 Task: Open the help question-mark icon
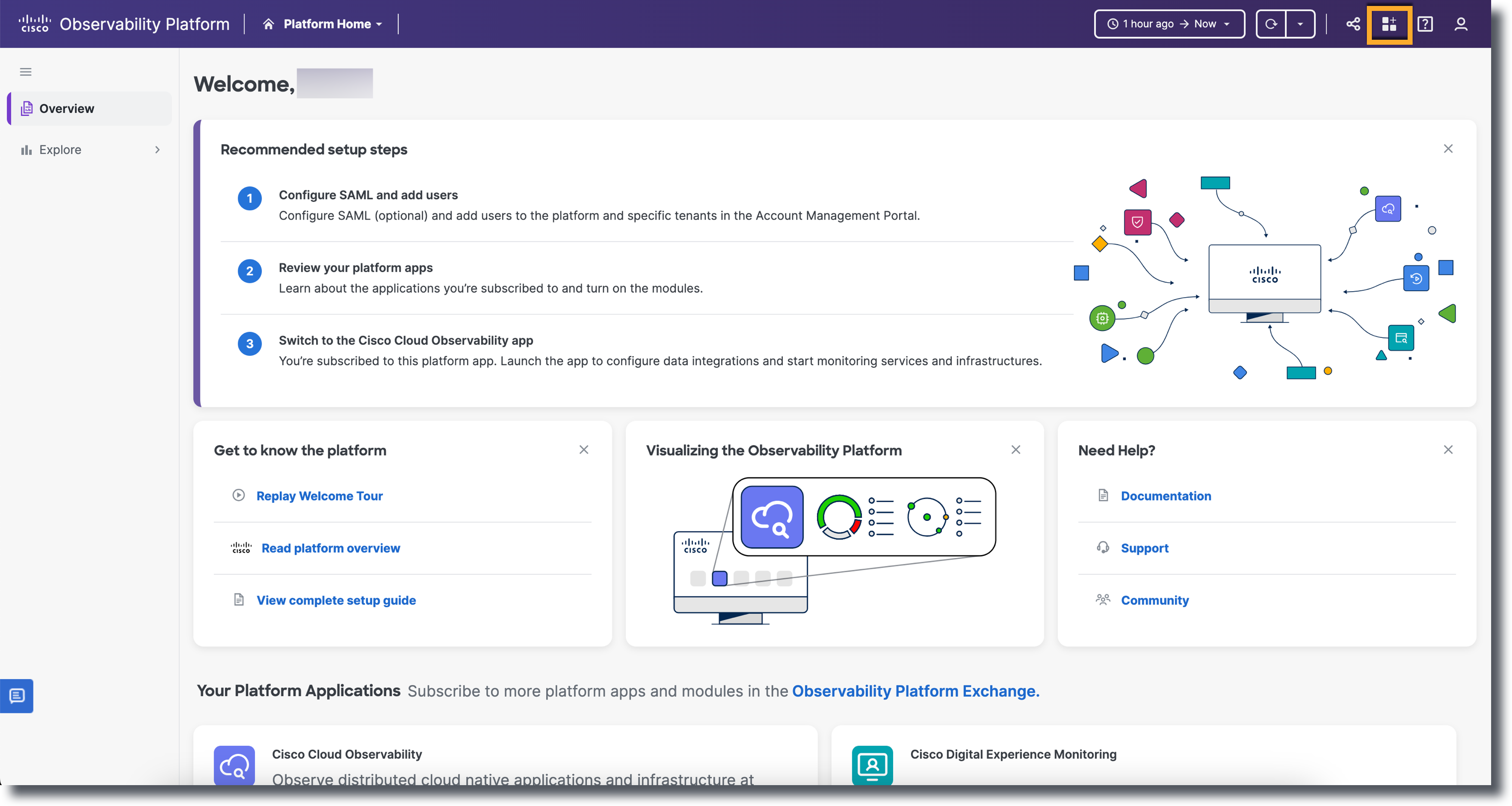coord(1425,24)
